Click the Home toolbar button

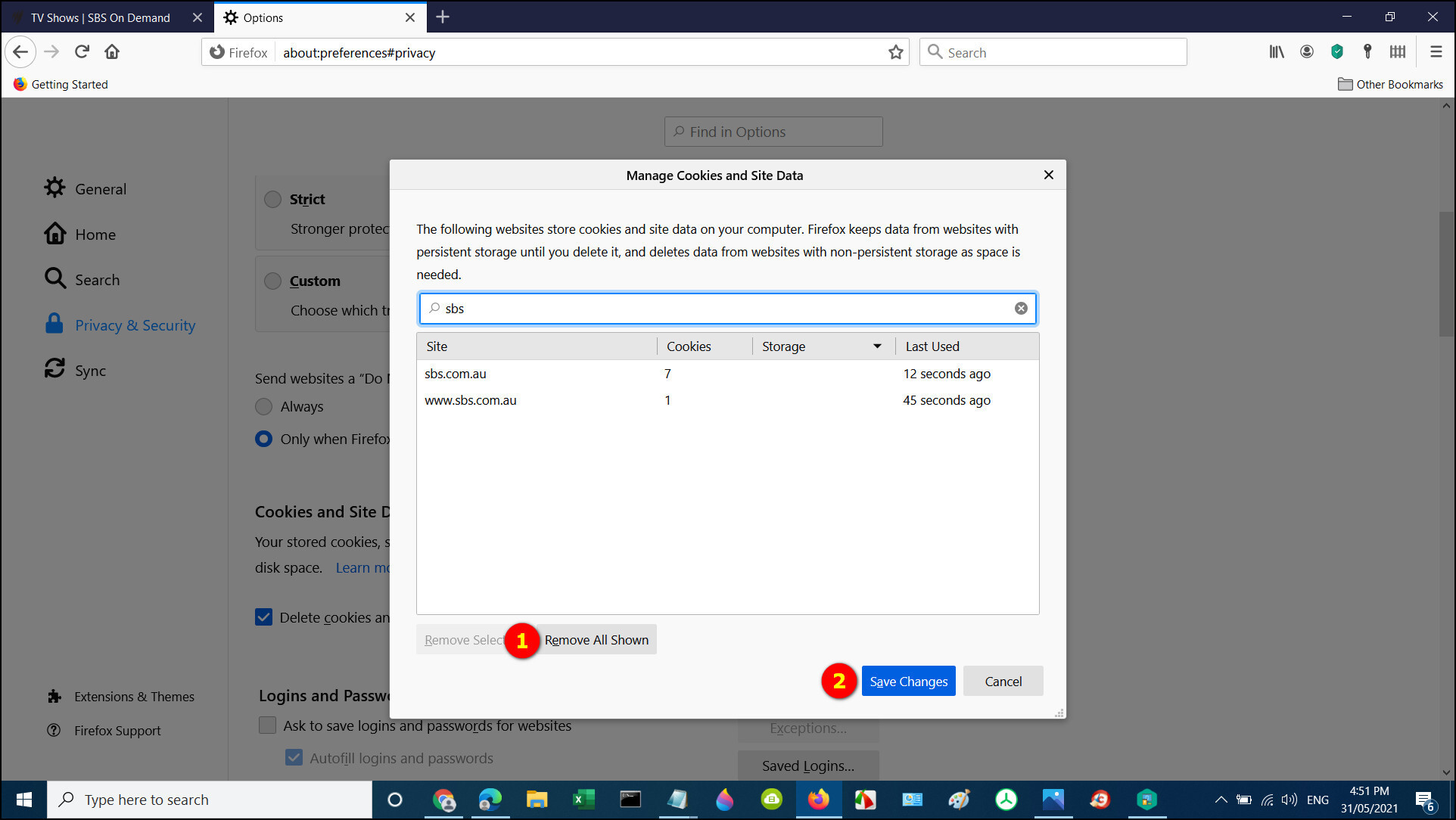(x=112, y=52)
